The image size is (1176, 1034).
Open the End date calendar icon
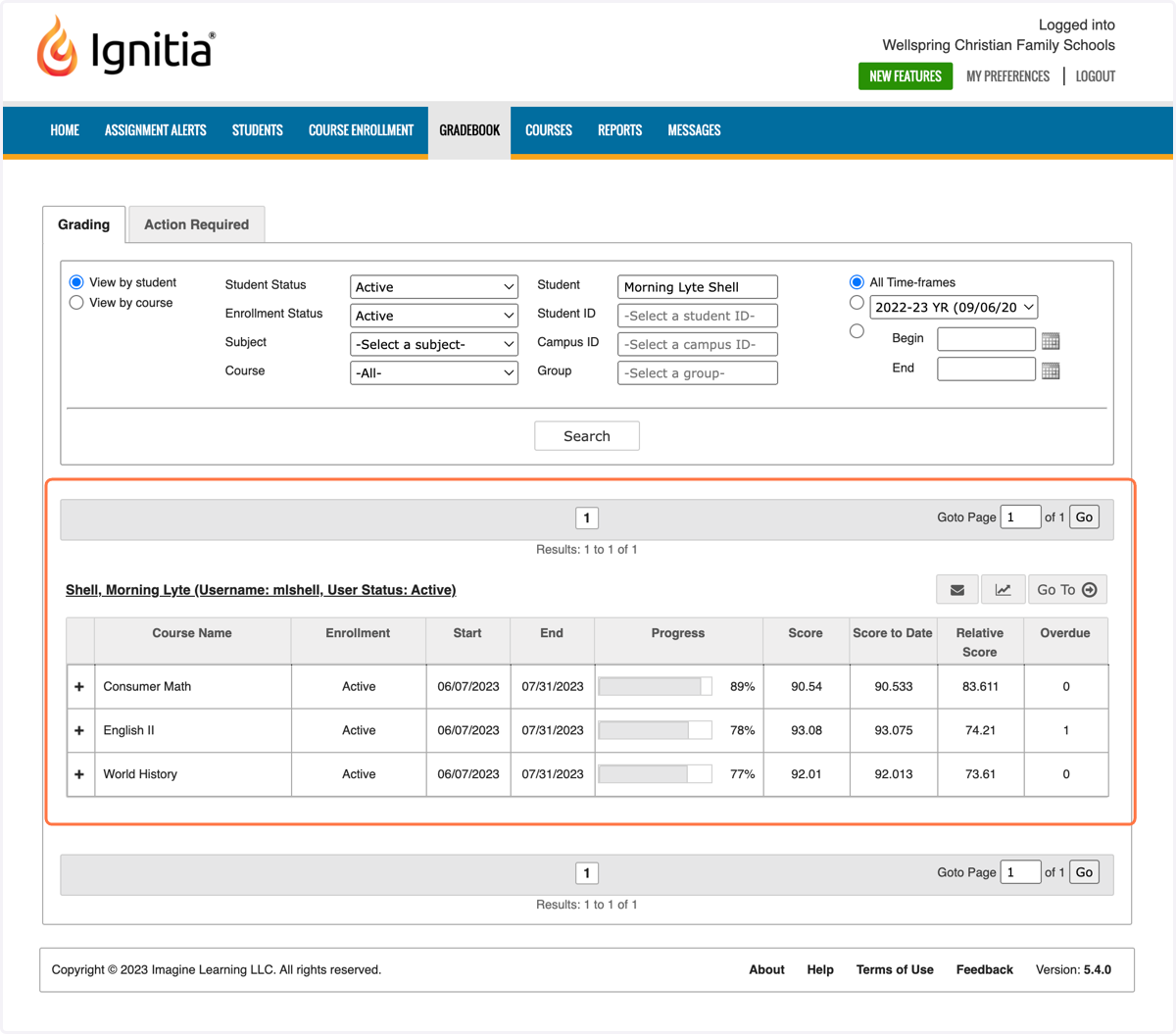[x=1051, y=370]
